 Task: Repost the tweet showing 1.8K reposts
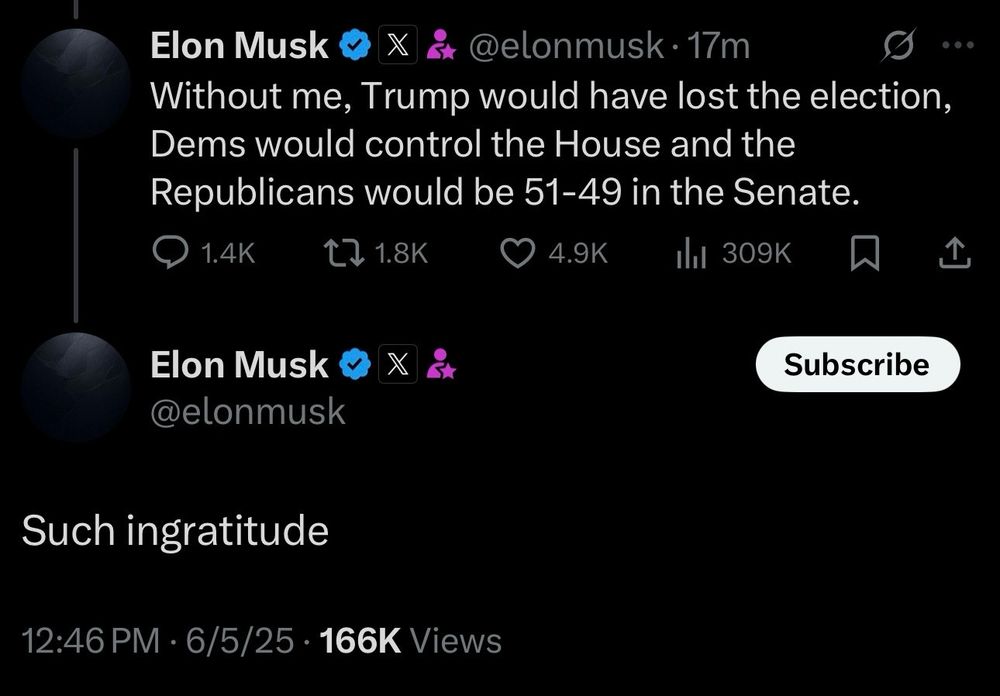[337, 255]
